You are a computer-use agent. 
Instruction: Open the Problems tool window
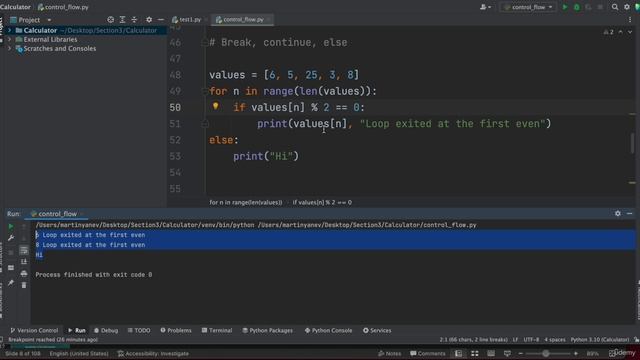(x=176, y=331)
